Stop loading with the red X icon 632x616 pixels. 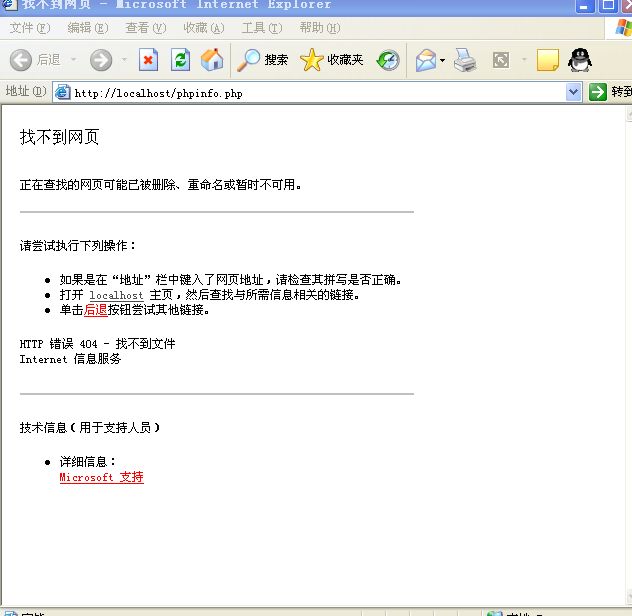point(148,60)
